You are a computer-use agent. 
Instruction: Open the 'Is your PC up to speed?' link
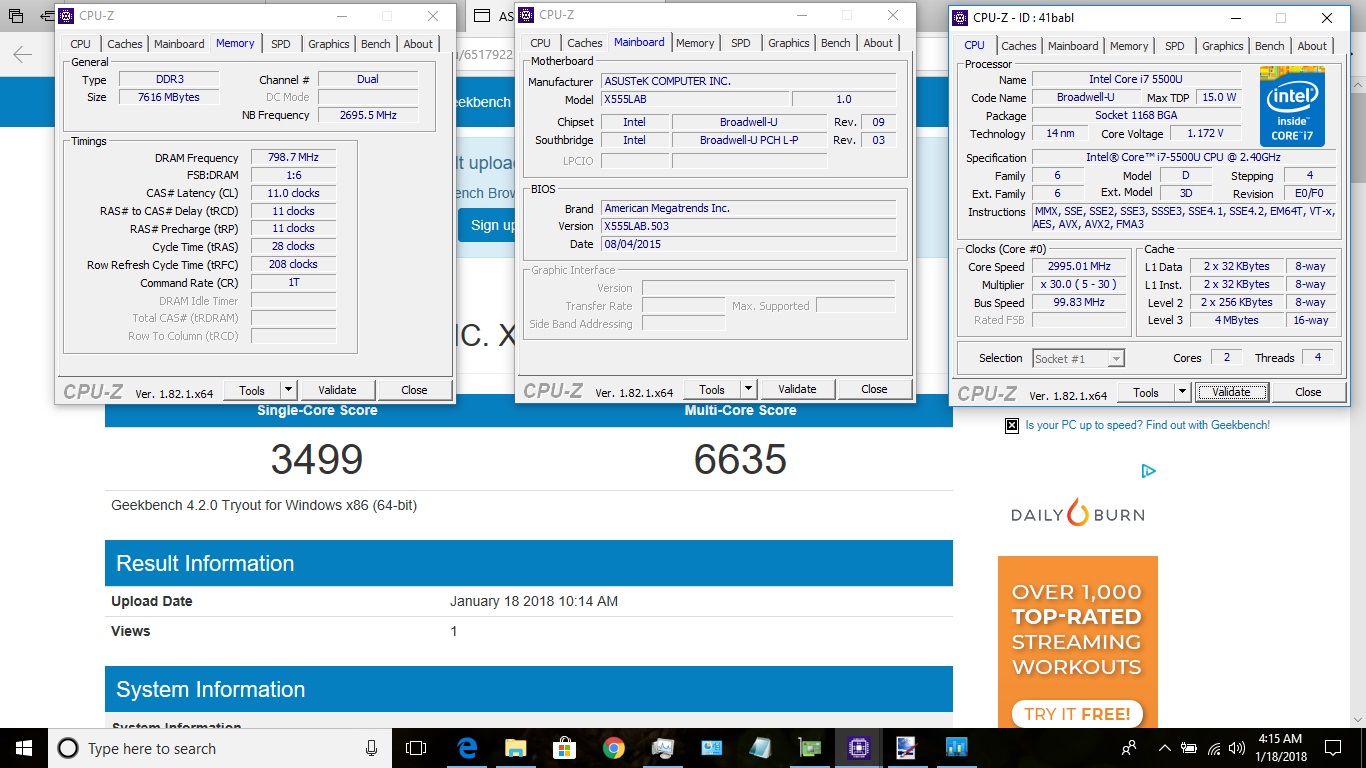(x=1147, y=425)
